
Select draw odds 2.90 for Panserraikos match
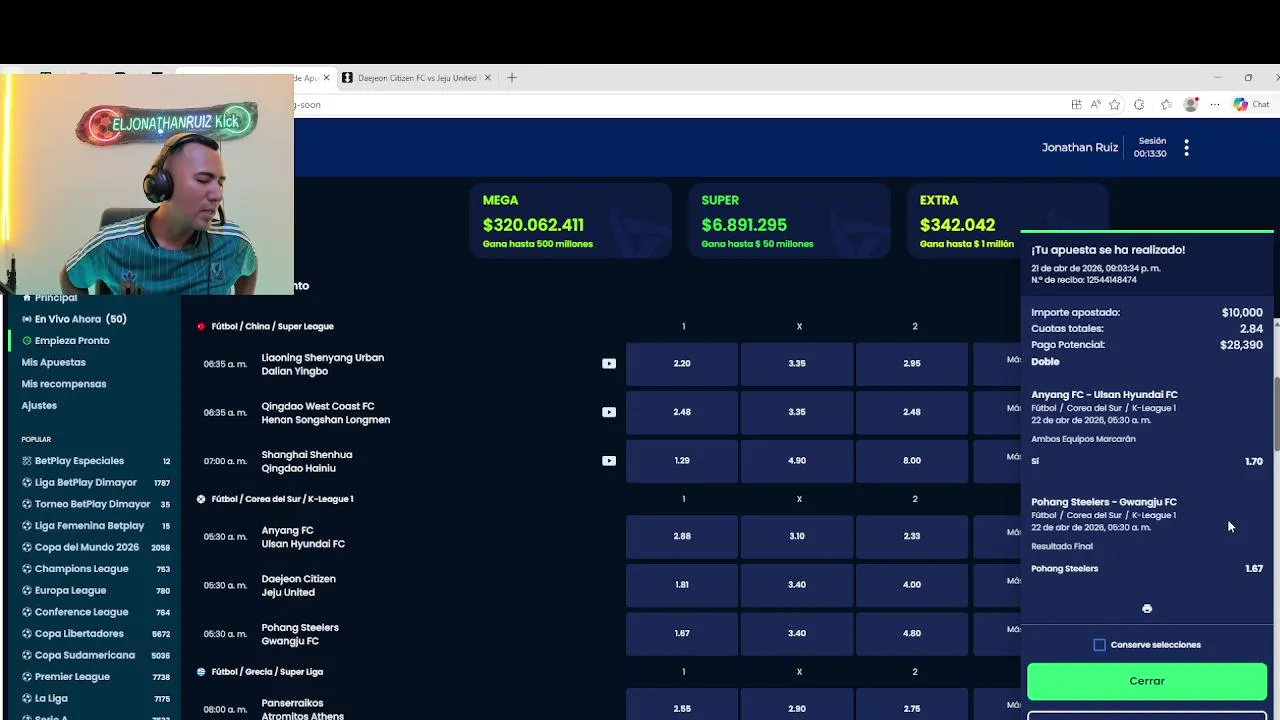coord(797,708)
